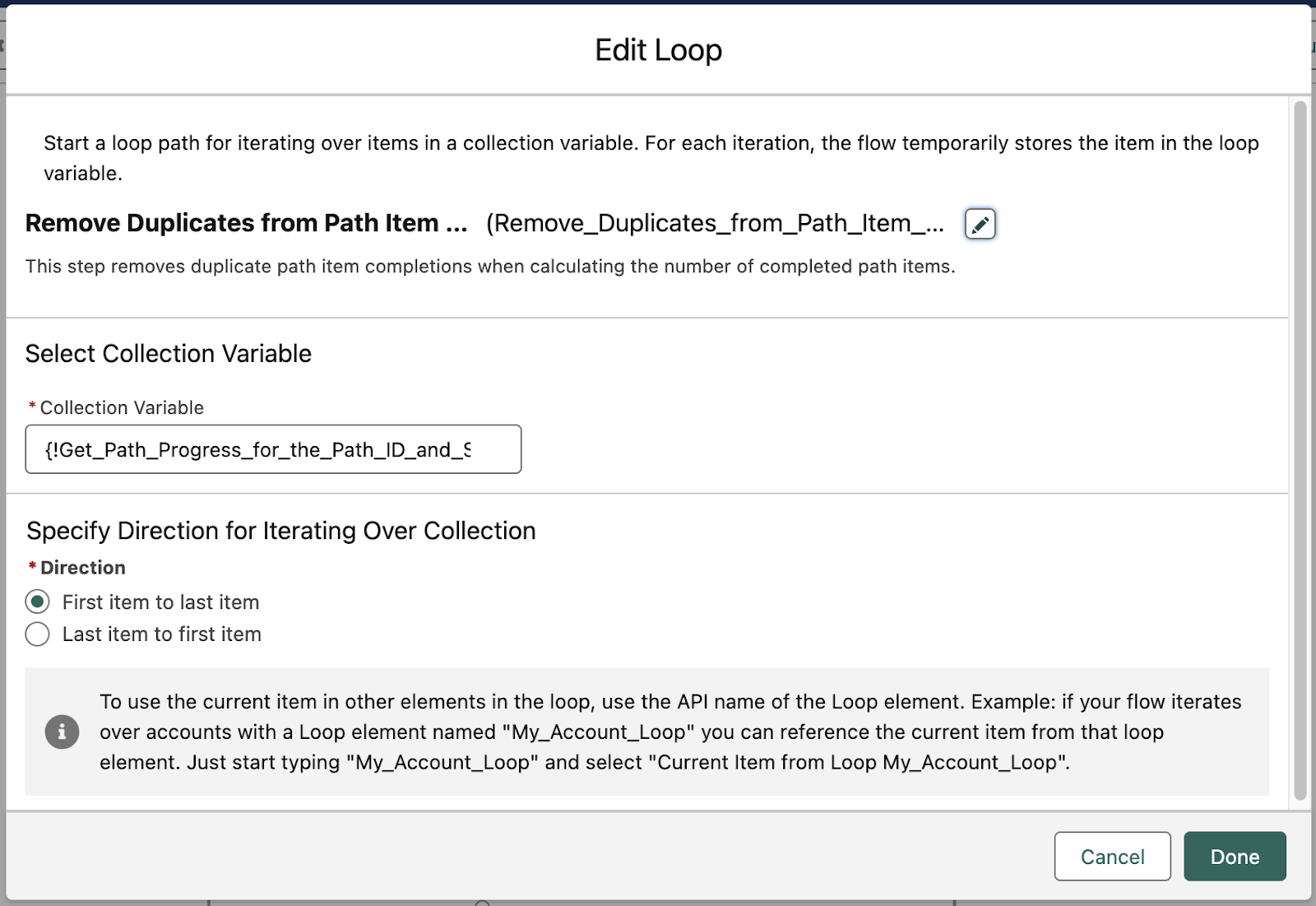Click the Select Collection Variable heading
This screenshot has height=906, width=1316.
click(x=169, y=354)
